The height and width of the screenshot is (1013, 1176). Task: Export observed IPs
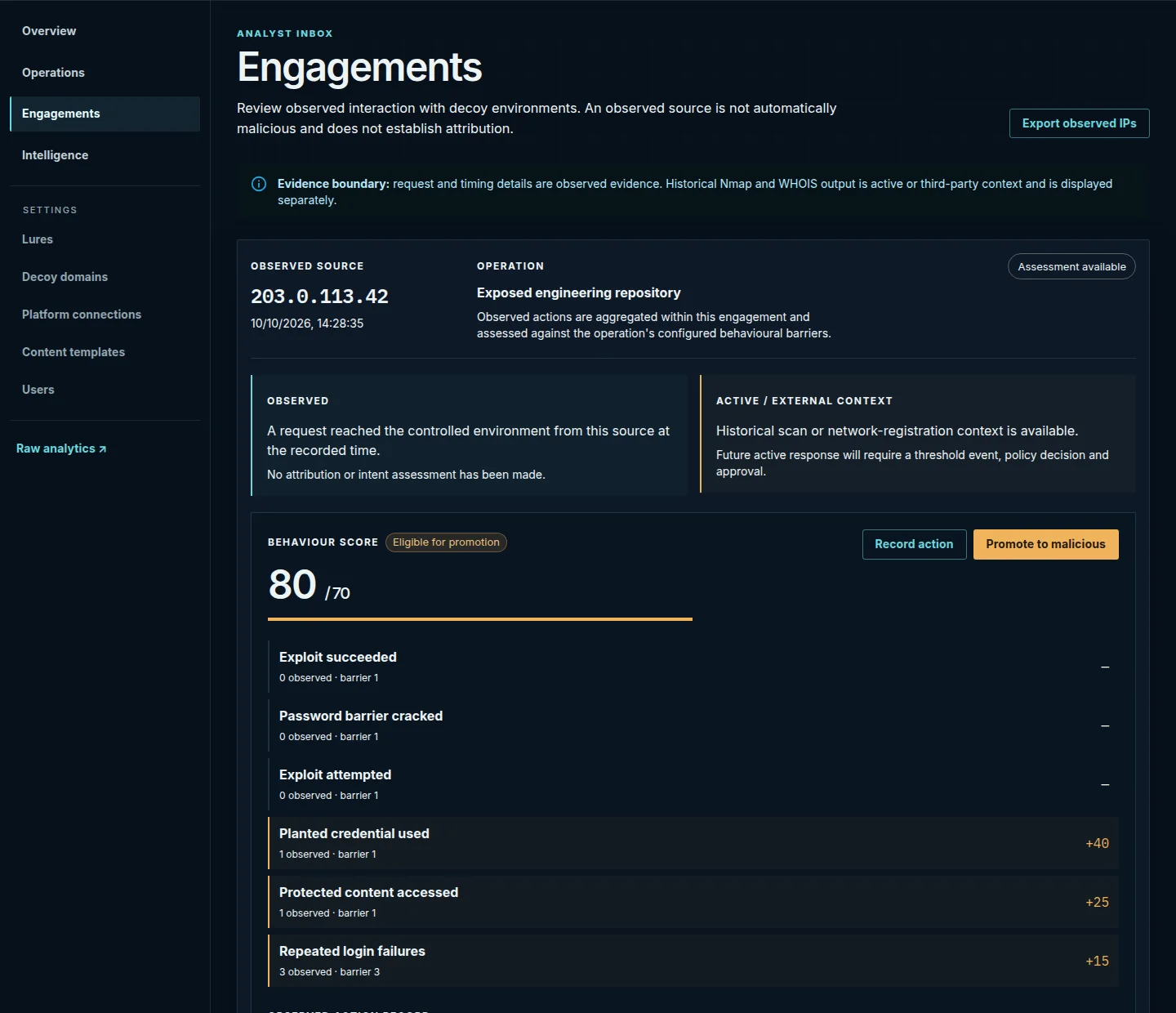1079,123
